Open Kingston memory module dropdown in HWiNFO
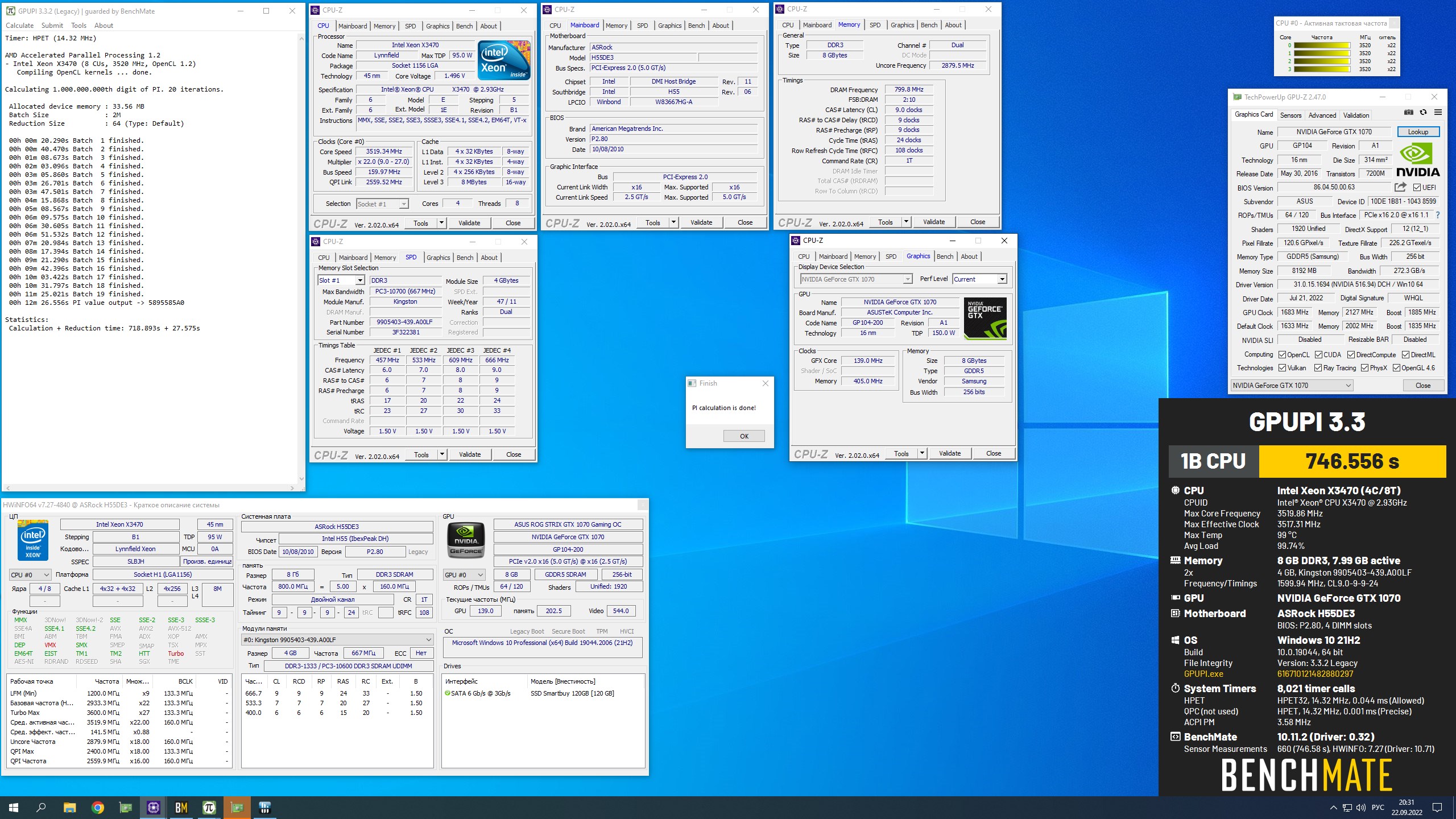Viewport: 1456px width, 819px height. (x=338, y=640)
